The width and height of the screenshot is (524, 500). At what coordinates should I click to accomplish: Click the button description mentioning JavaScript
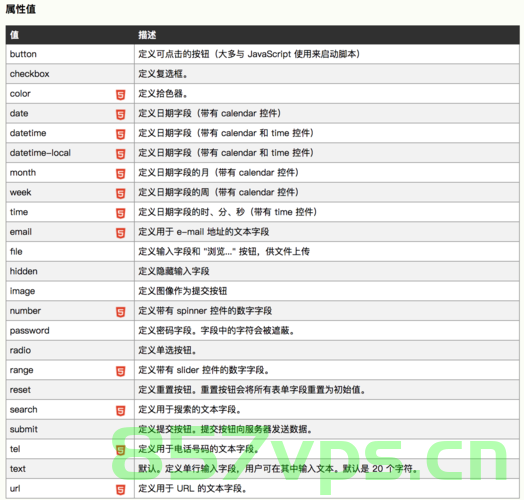pyautogui.click(x=249, y=54)
